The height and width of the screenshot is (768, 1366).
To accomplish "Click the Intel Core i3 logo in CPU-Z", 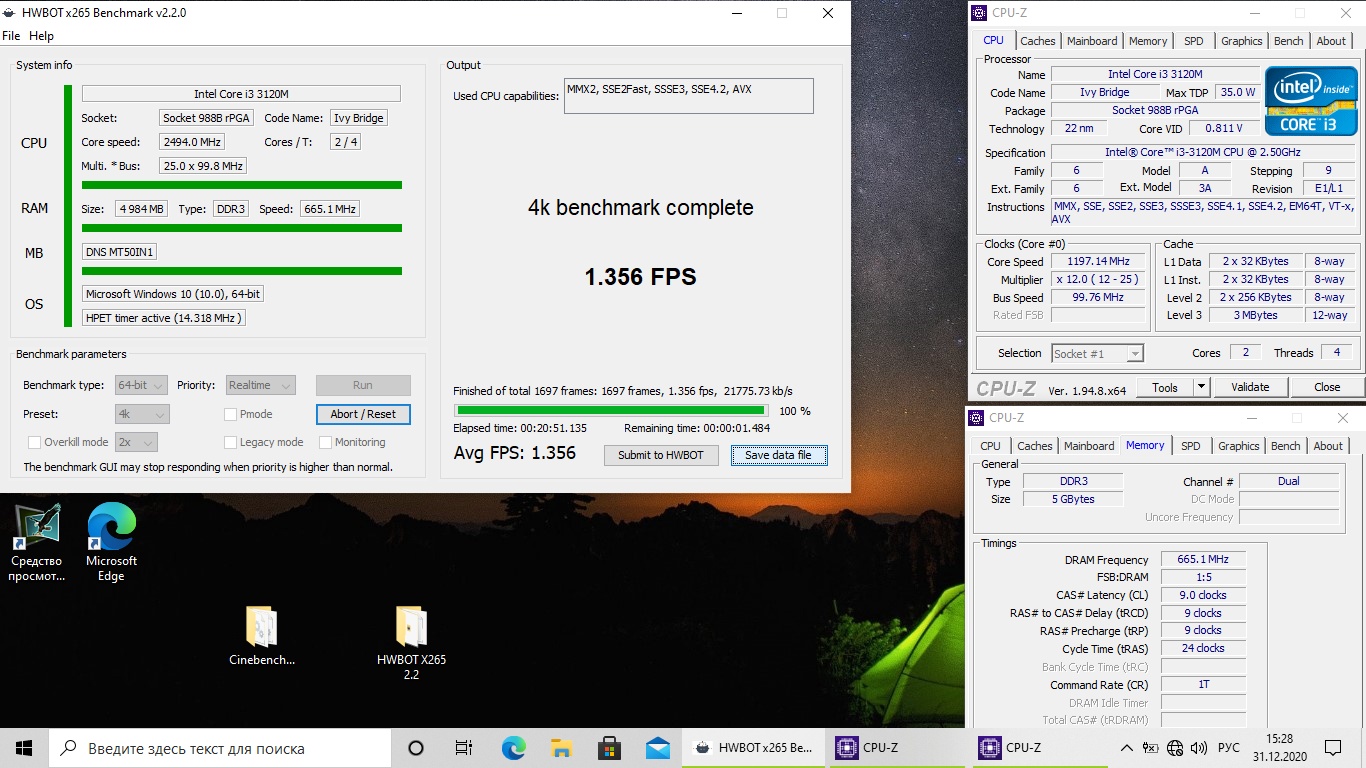I will 1311,101.
